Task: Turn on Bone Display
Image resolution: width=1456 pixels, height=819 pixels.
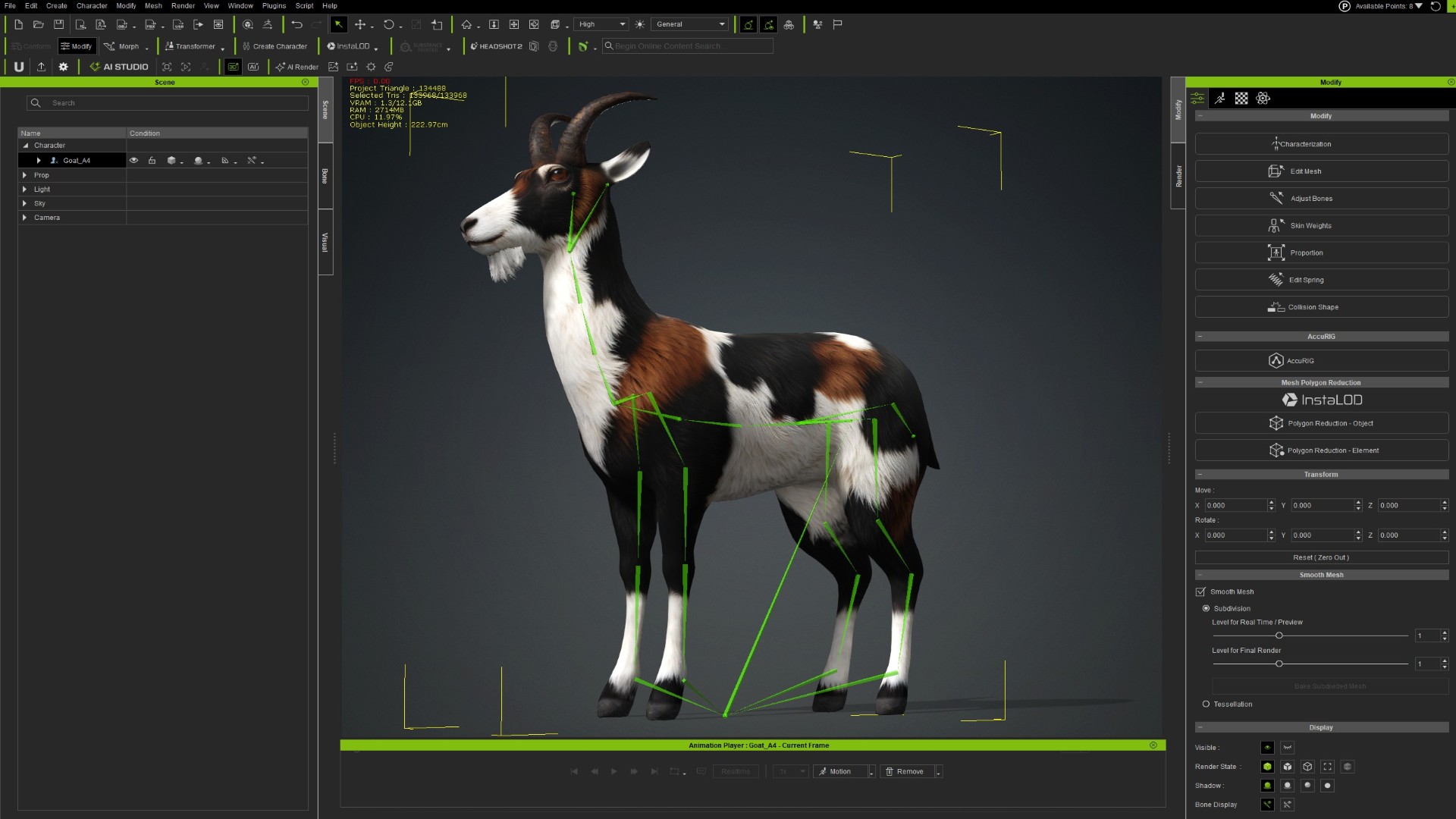Action: coord(1267,805)
